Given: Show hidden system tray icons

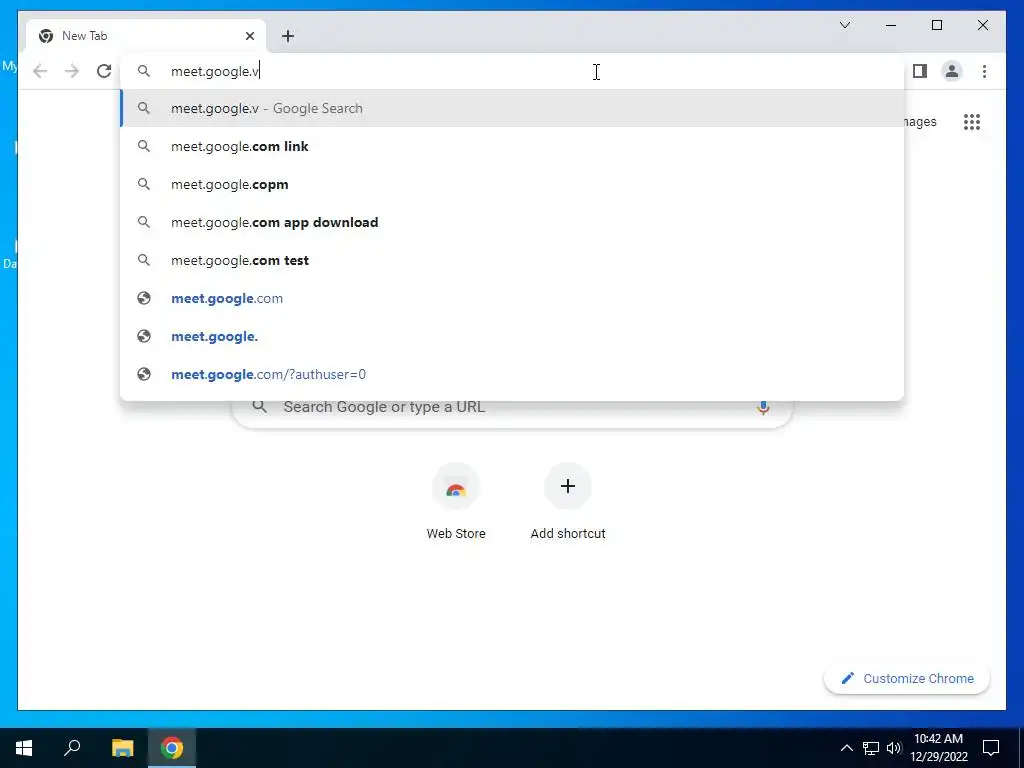Looking at the screenshot, I should (846, 748).
